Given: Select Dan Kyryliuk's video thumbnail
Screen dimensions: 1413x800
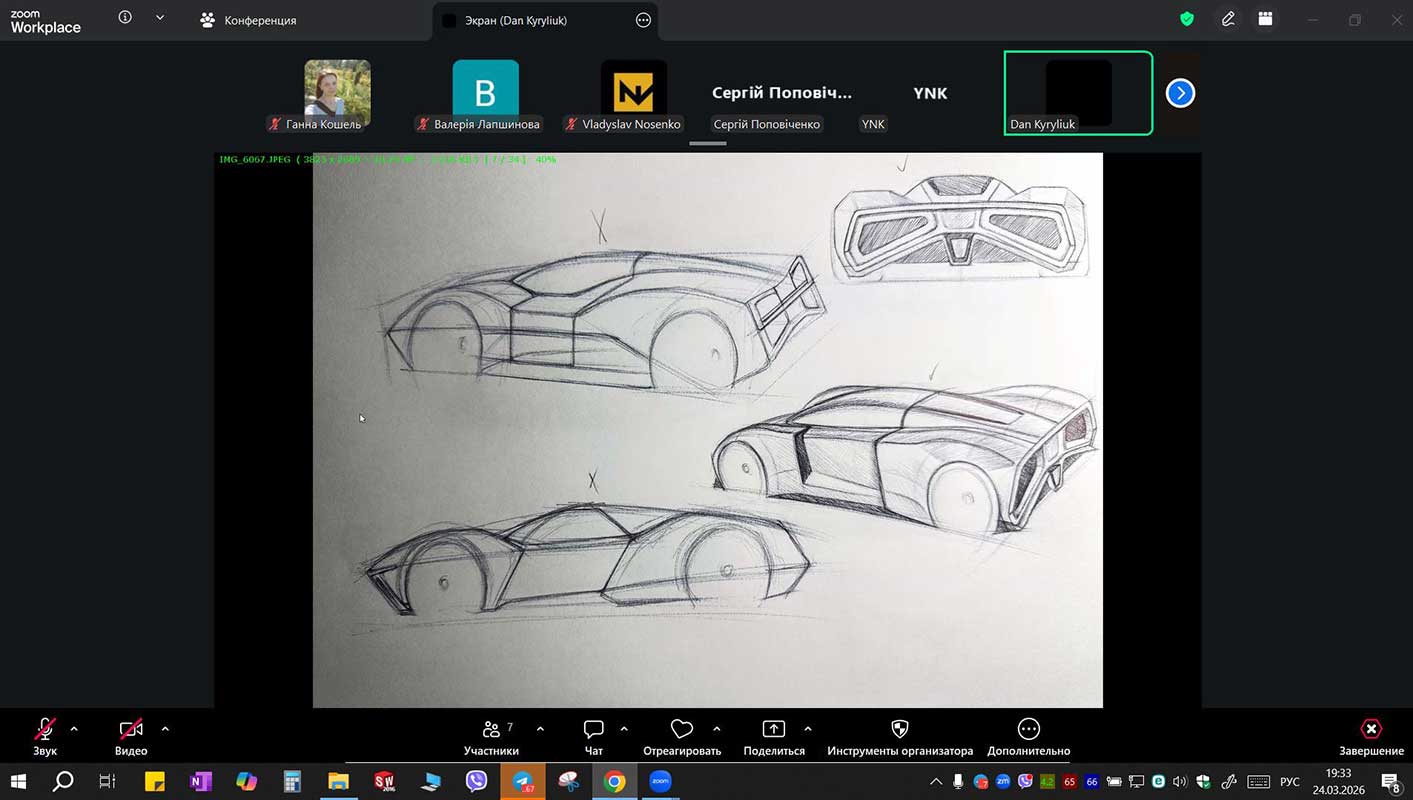Looking at the screenshot, I should [1078, 93].
